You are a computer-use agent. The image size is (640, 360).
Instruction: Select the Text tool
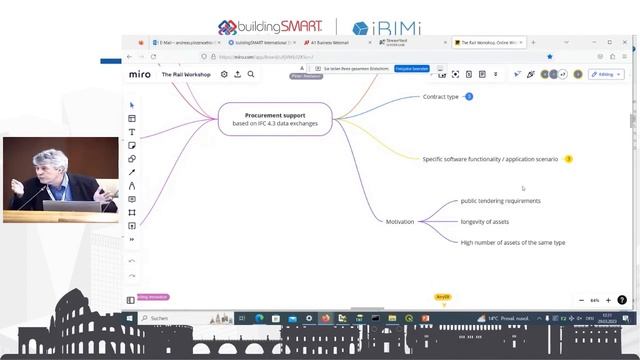pyautogui.click(x=131, y=132)
